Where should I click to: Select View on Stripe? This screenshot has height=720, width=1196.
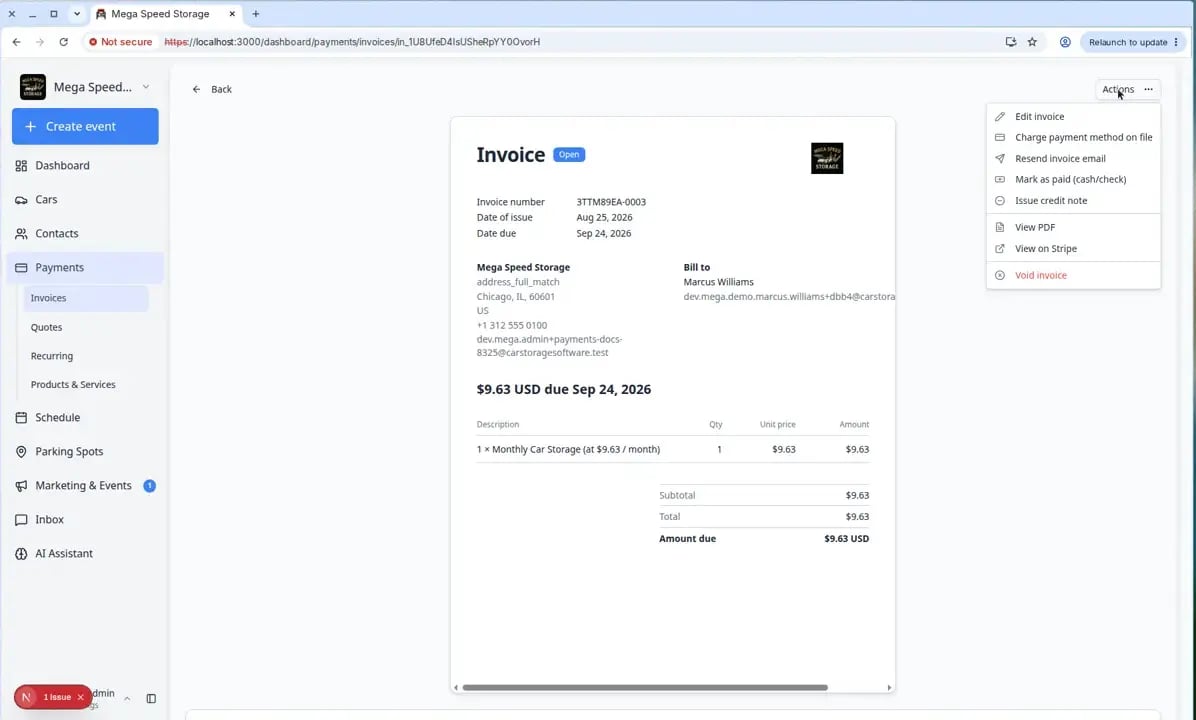coord(1073,249)
